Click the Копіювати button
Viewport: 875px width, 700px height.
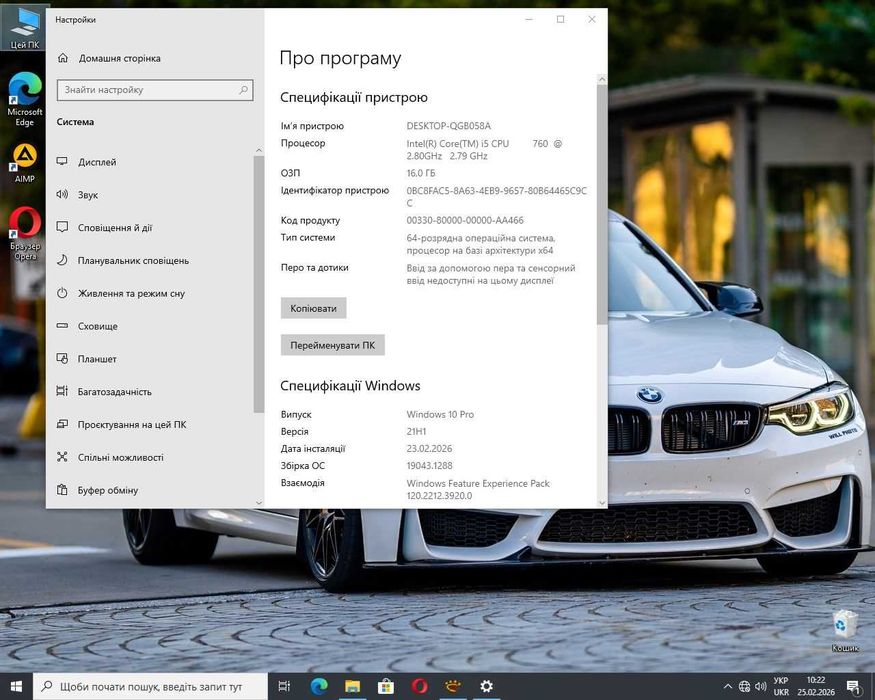[314, 308]
